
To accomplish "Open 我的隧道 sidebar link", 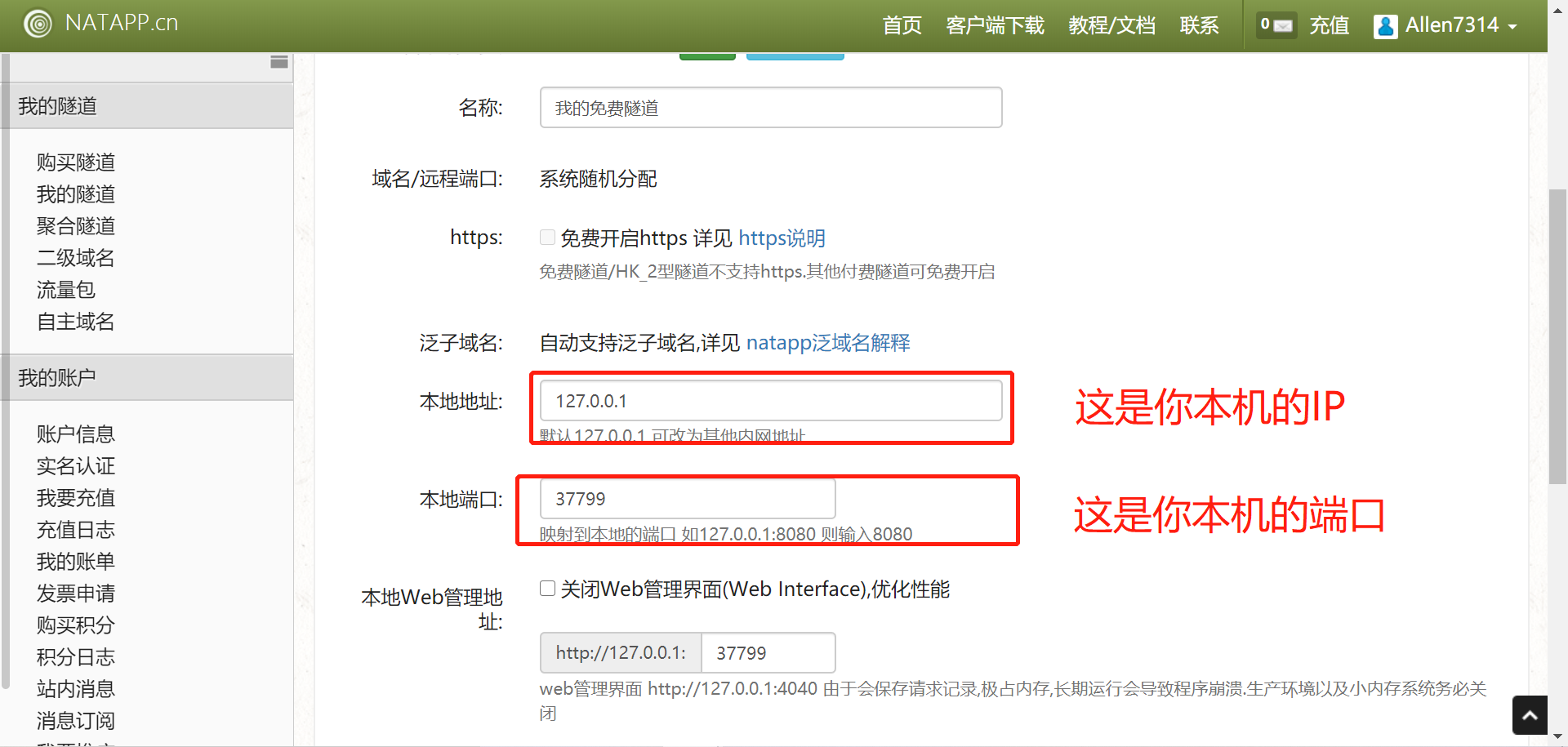I will click(76, 194).
